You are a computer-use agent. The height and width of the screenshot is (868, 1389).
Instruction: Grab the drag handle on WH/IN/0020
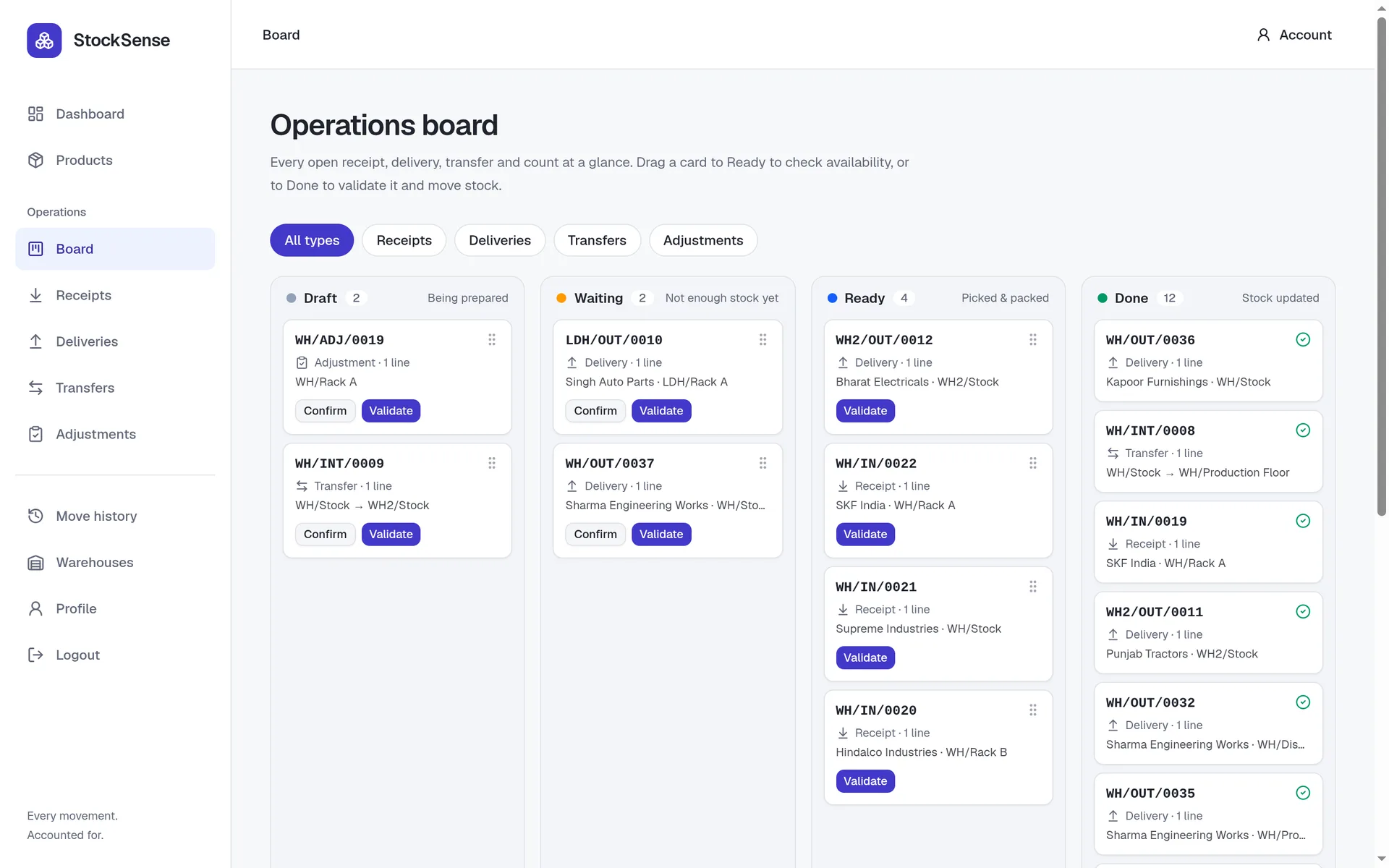pyautogui.click(x=1033, y=710)
